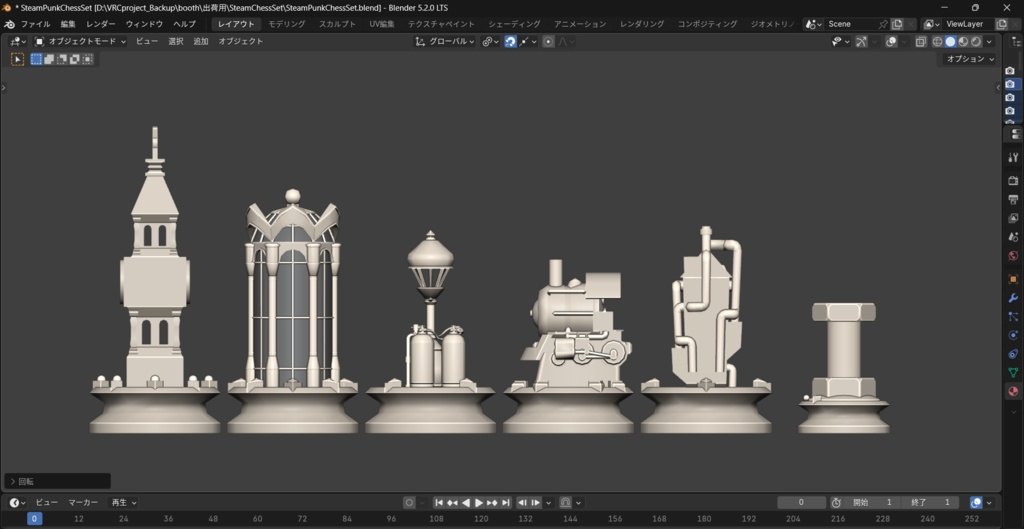
Task: Click the current frame field showing 0
Action: click(801, 503)
